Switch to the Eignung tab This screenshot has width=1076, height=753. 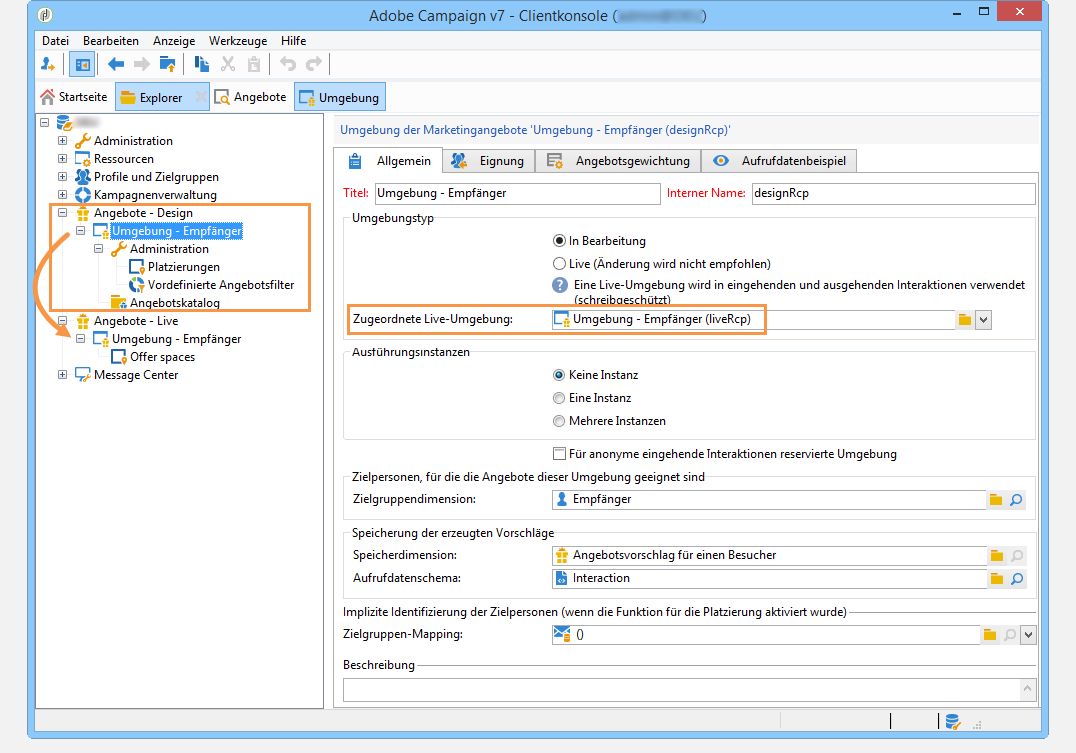[x=488, y=161]
